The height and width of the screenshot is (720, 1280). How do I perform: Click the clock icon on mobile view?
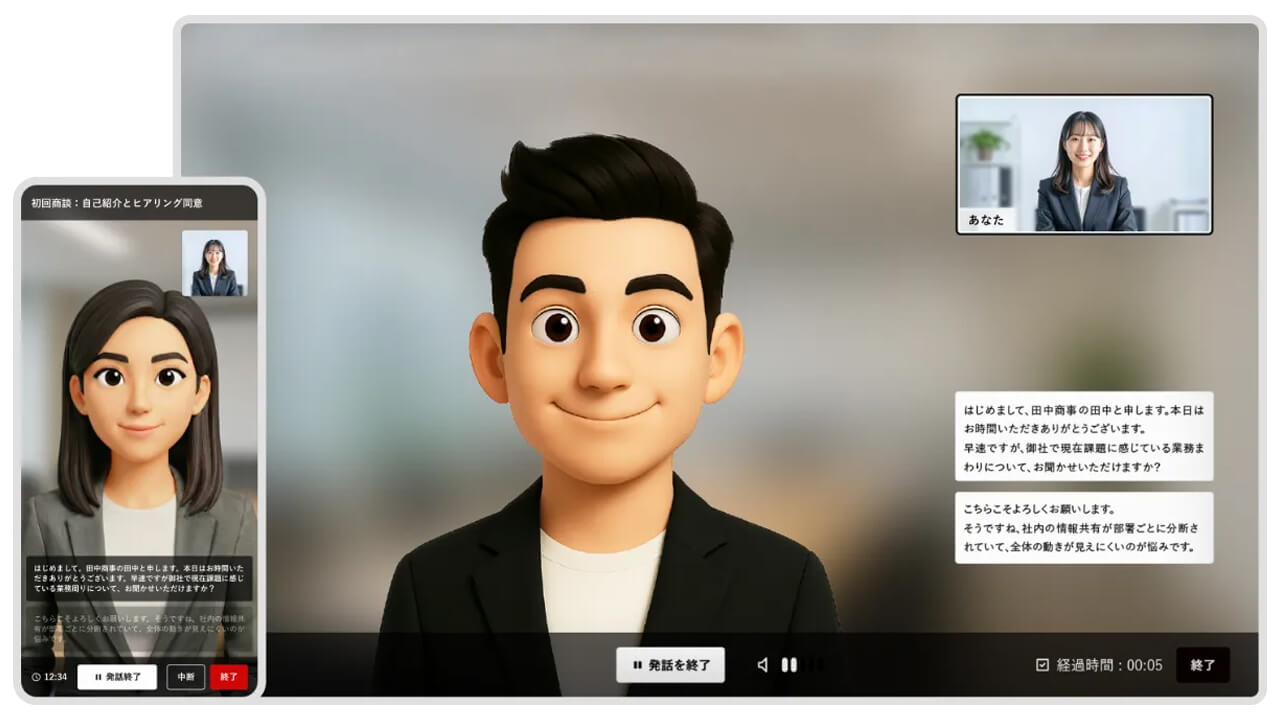coord(36,677)
